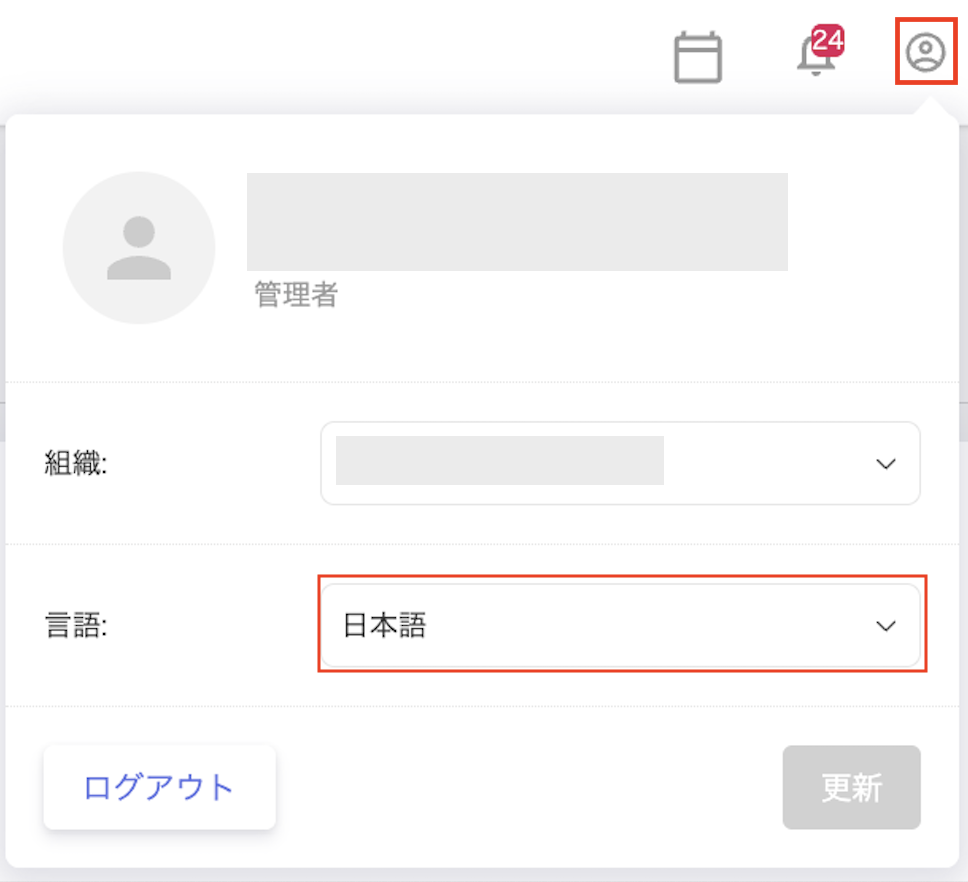Click the gray profile avatar placeholder

tap(139, 248)
